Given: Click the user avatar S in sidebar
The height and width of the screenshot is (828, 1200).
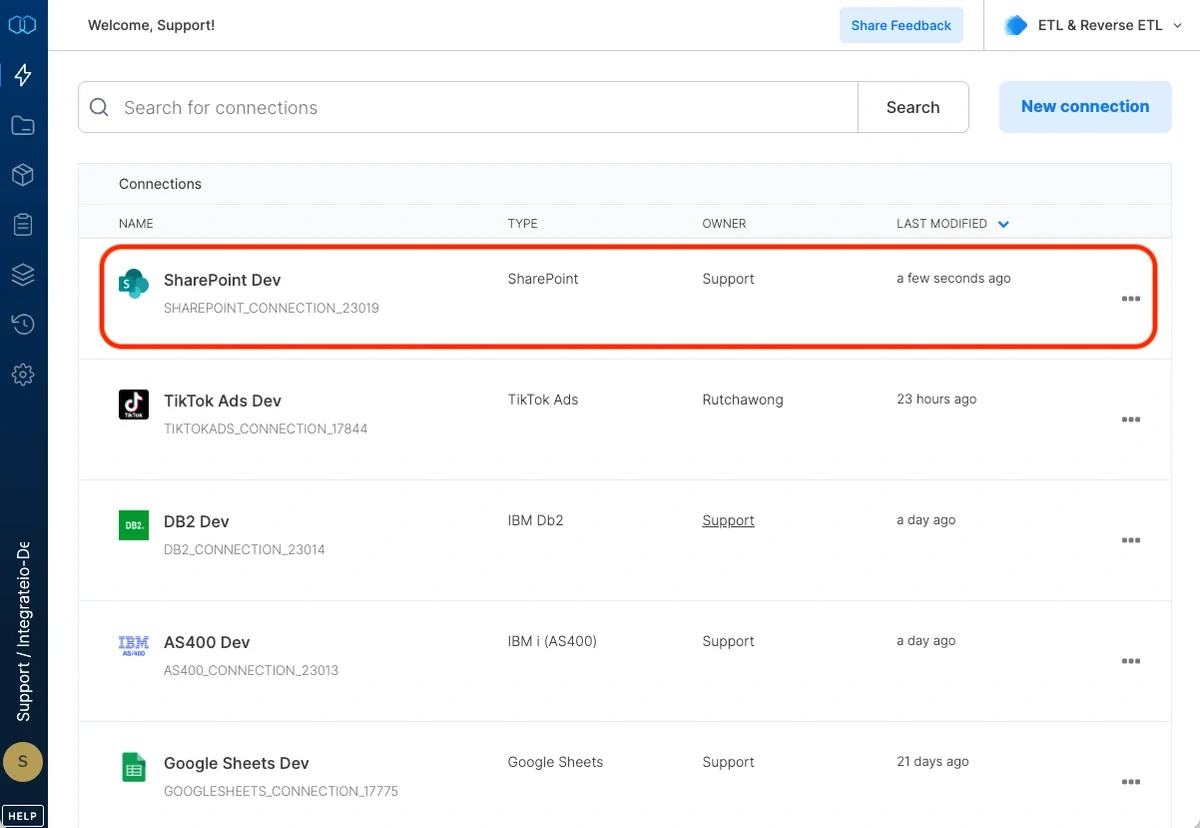Looking at the screenshot, I should pos(22,762).
